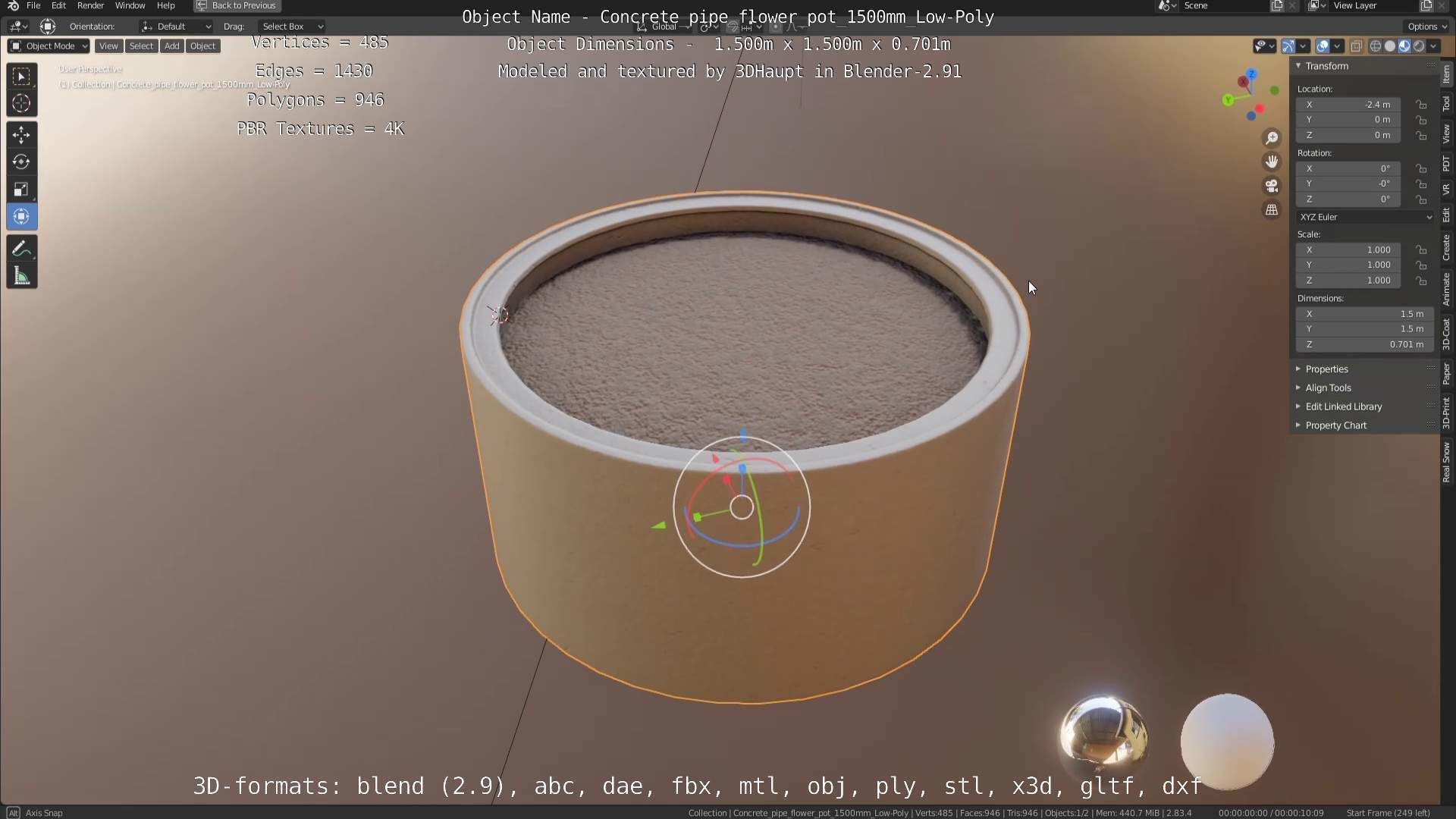Open the viewport View menu

point(108,46)
